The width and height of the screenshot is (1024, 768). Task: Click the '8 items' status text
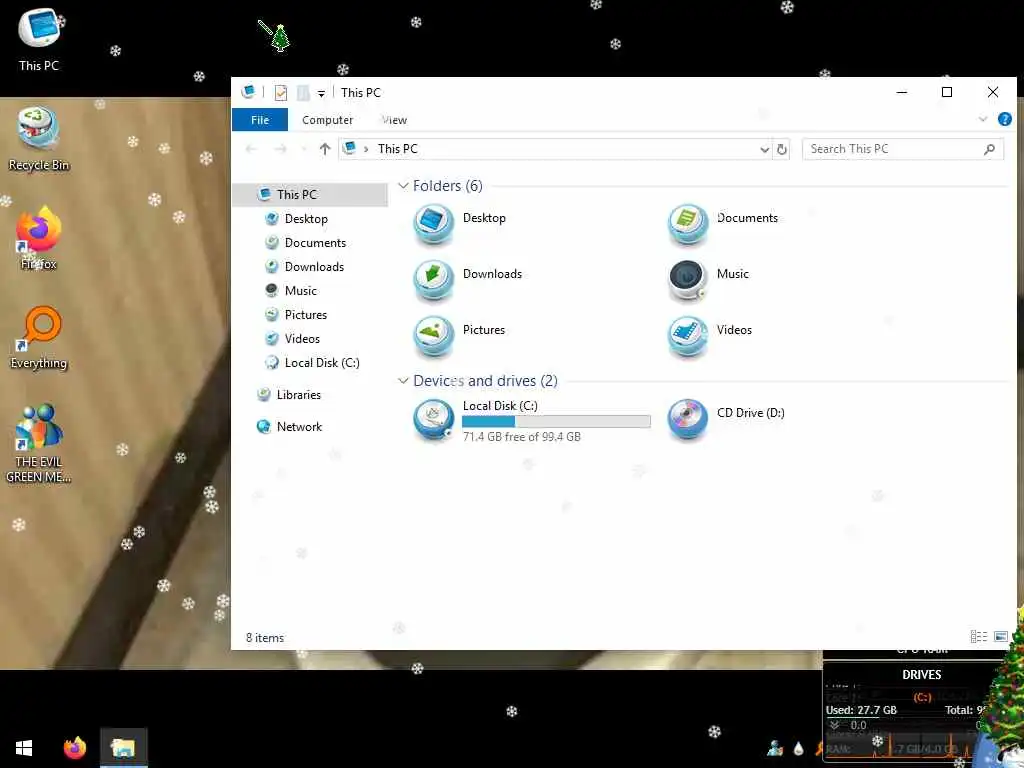click(x=264, y=637)
